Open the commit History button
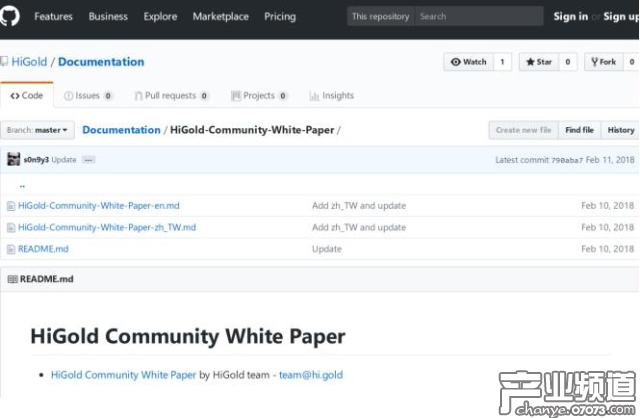Screen dimensions: 640x418 point(620,130)
